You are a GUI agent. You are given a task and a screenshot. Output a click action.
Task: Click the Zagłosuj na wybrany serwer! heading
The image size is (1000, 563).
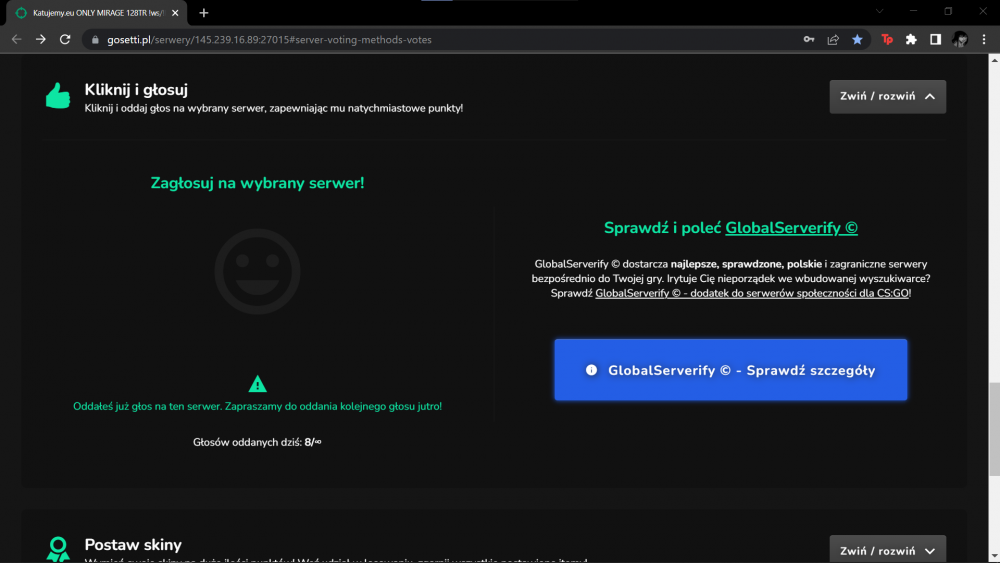[x=257, y=183]
